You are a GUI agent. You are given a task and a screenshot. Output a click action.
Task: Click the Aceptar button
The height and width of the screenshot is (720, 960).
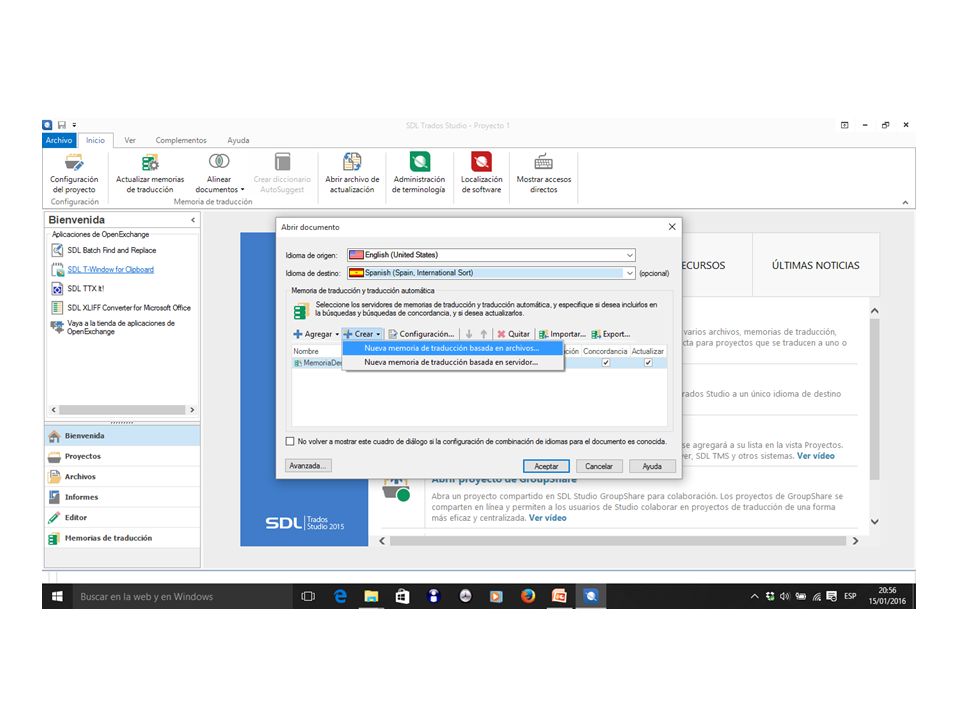click(x=546, y=467)
